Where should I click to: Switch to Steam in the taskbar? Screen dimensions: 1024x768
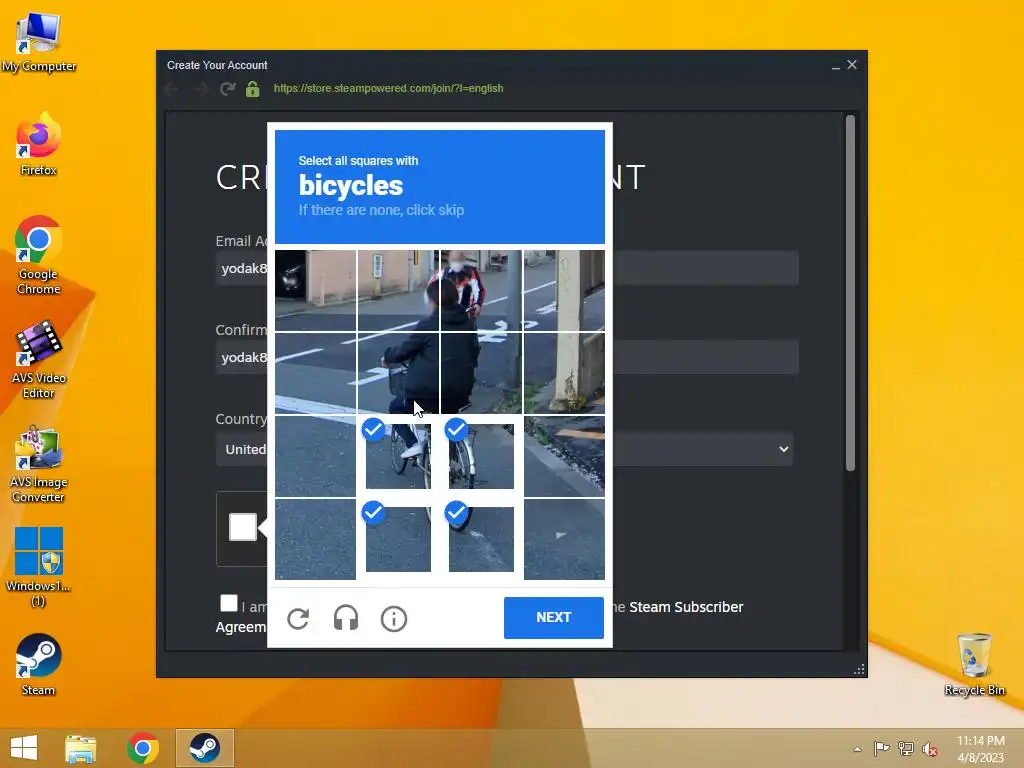(x=204, y=748)
